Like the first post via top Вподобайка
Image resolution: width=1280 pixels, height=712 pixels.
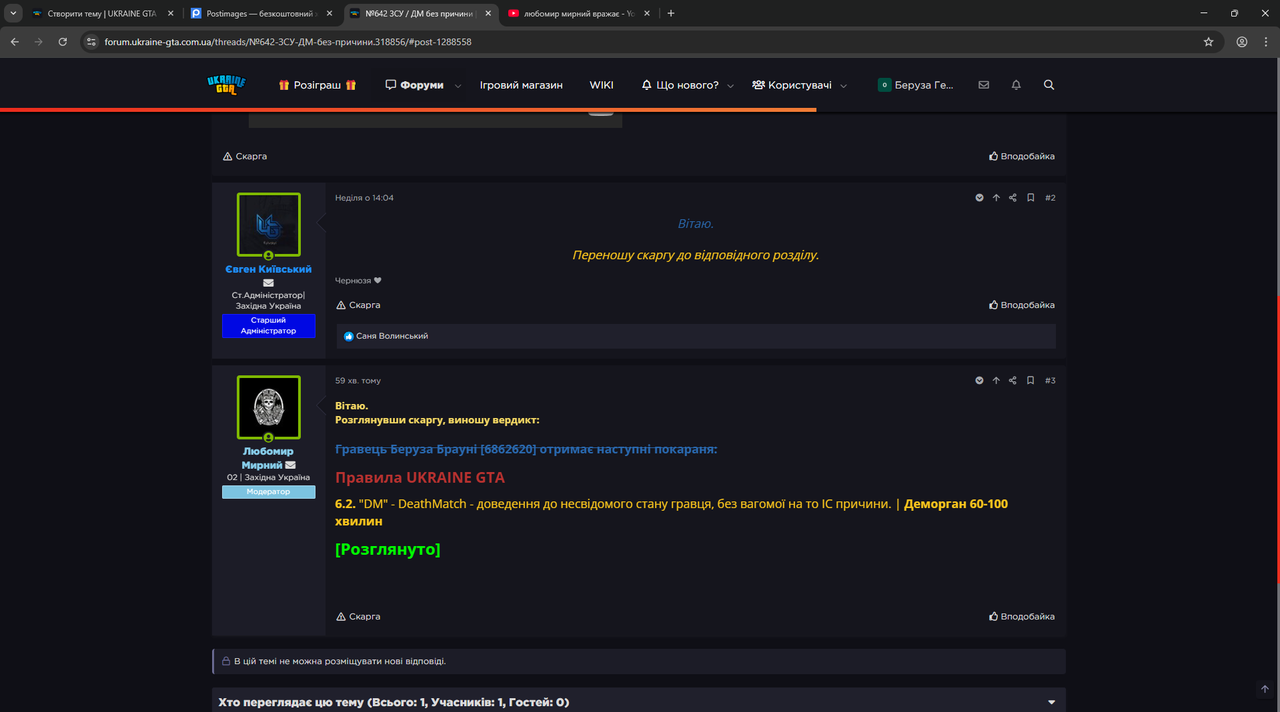click(1022, 156)
